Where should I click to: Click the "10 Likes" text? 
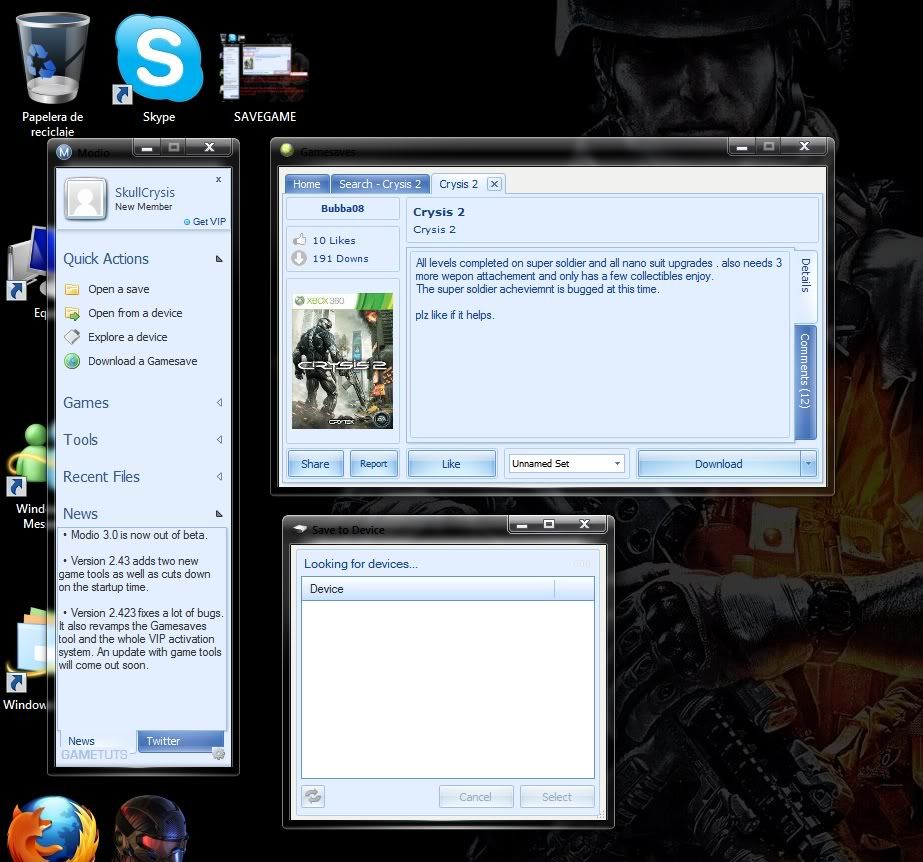tap(334, 240)
